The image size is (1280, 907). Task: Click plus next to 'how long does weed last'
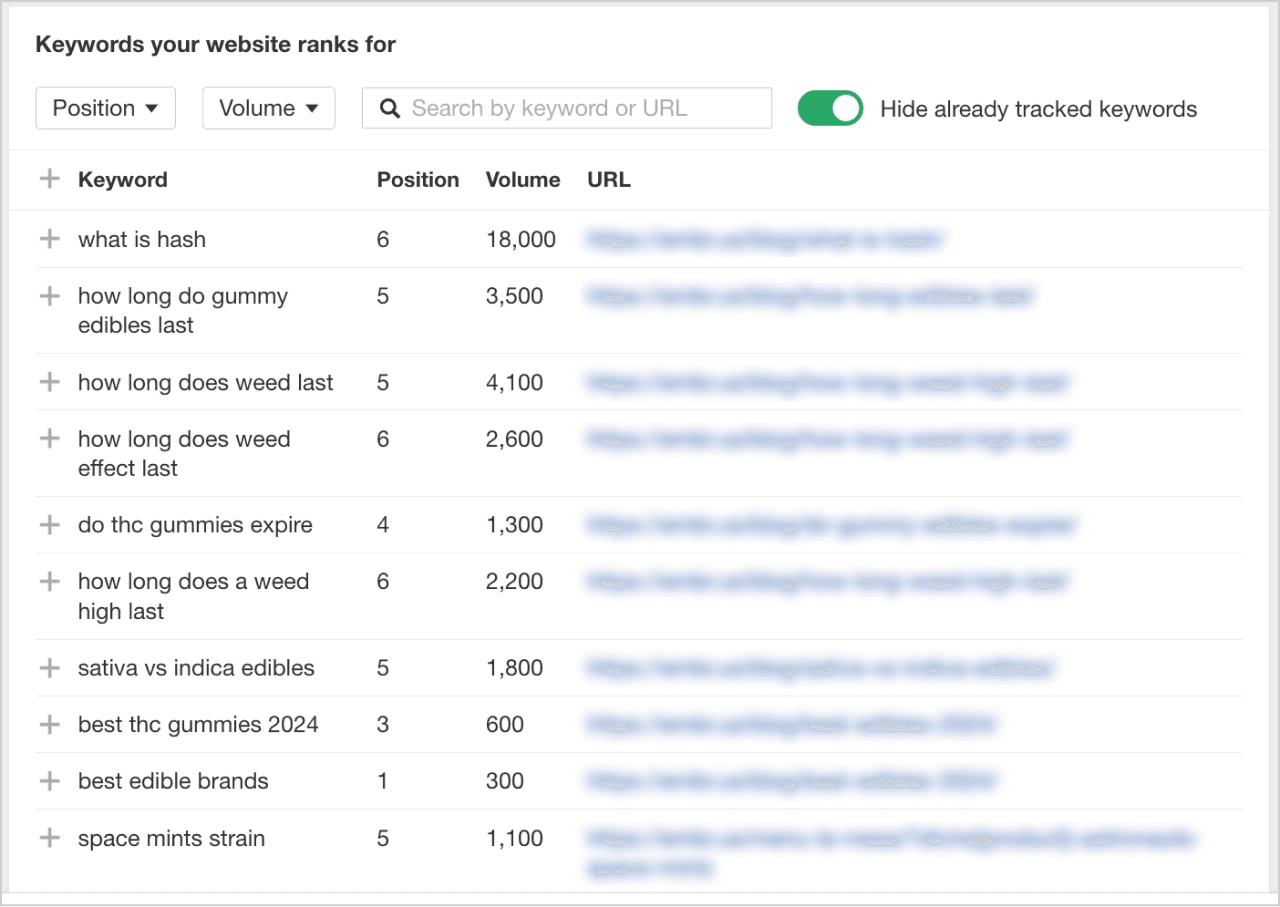(x=49, y=382)
